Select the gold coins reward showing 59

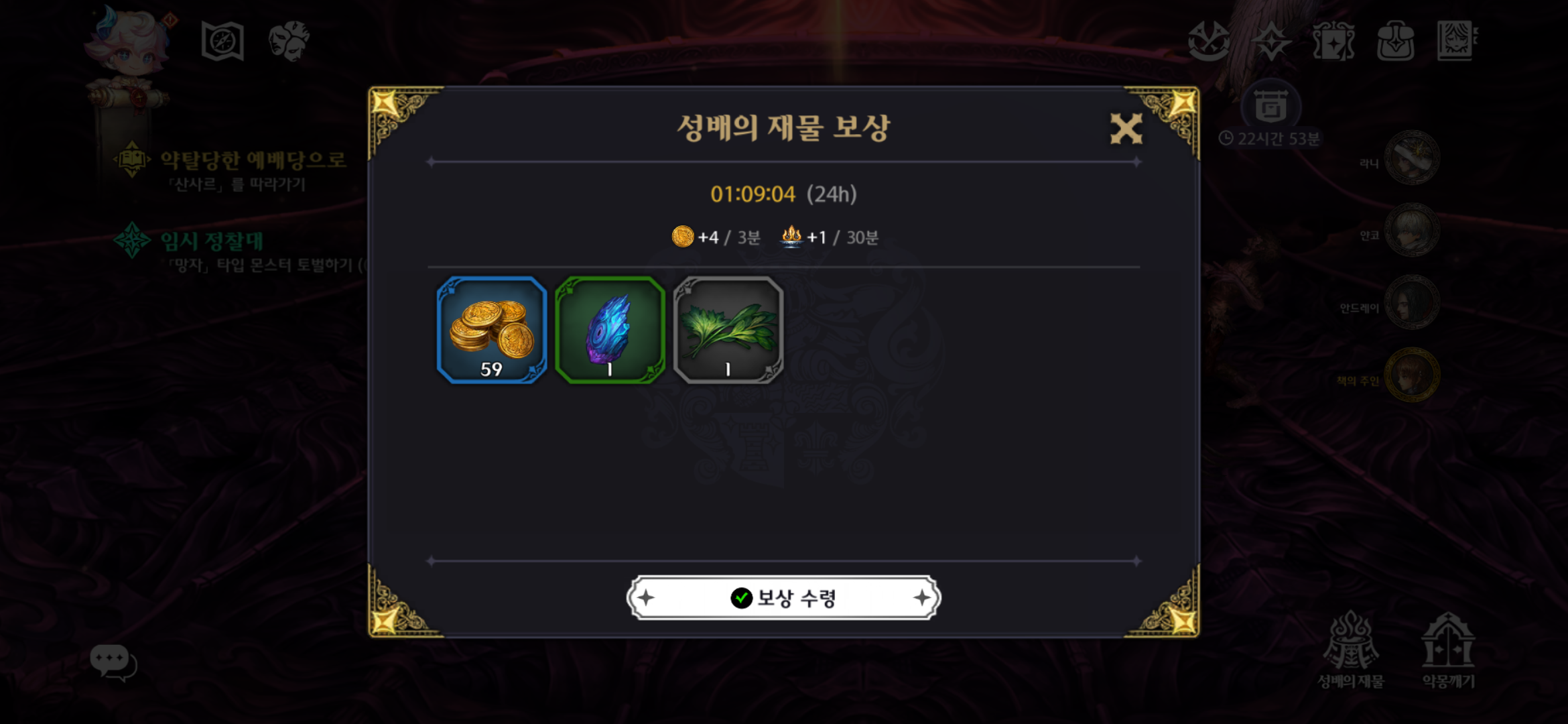[492, 330]
